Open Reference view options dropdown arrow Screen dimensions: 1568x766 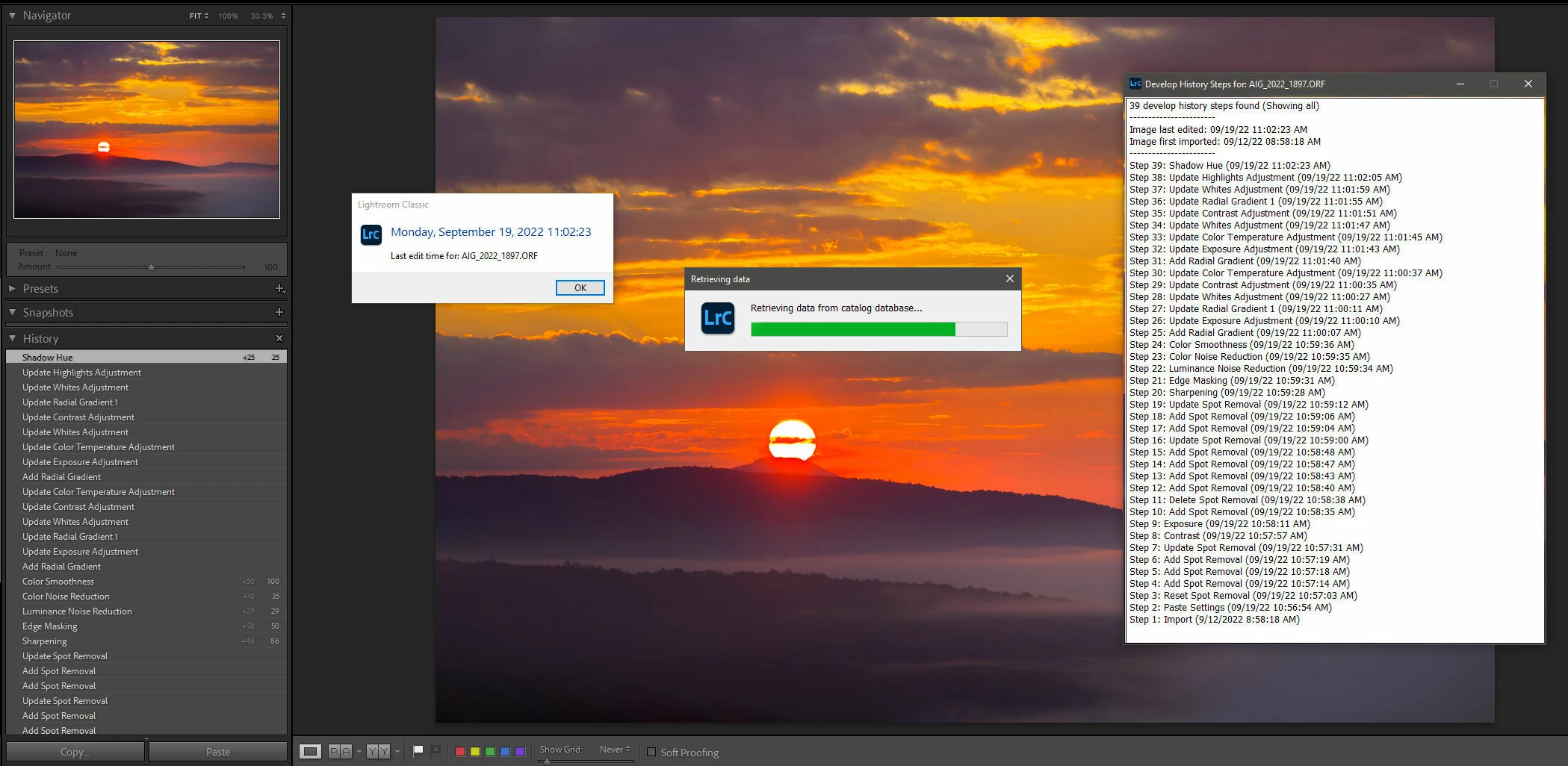[x=359, y=751]
